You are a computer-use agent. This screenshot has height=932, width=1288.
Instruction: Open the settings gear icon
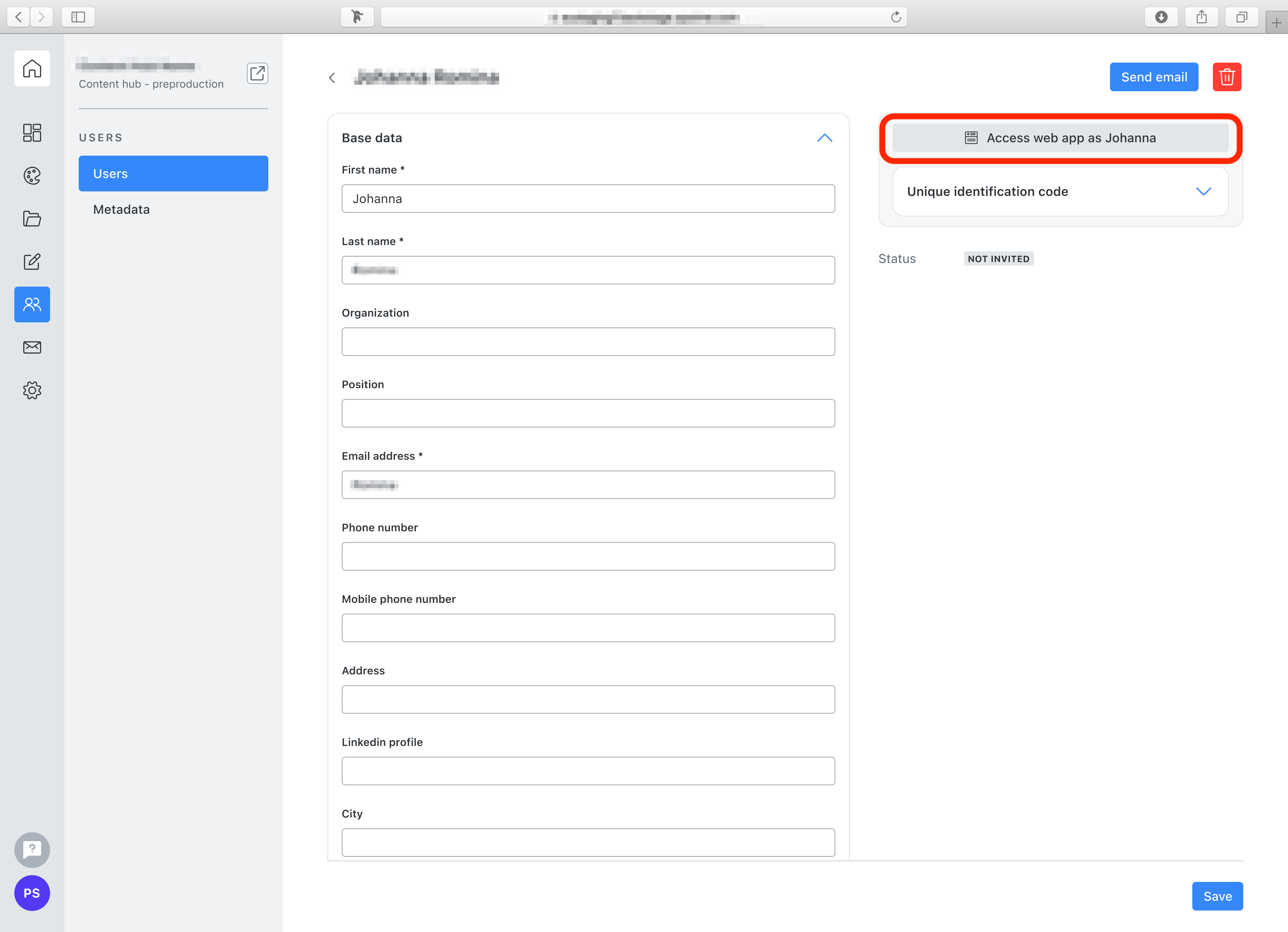click(x=32, y=390)
